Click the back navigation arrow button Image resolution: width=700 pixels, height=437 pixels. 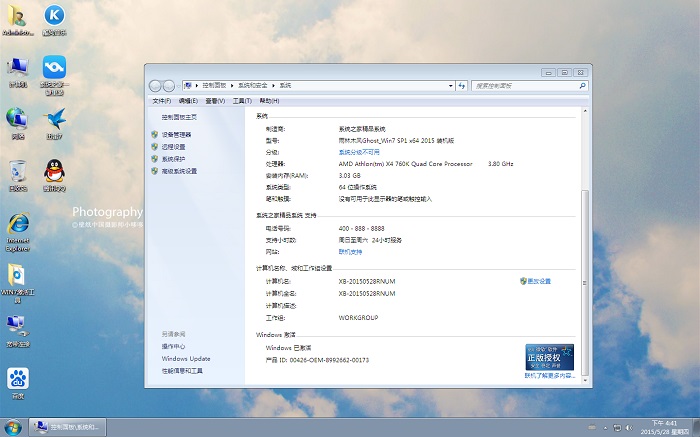155,86
